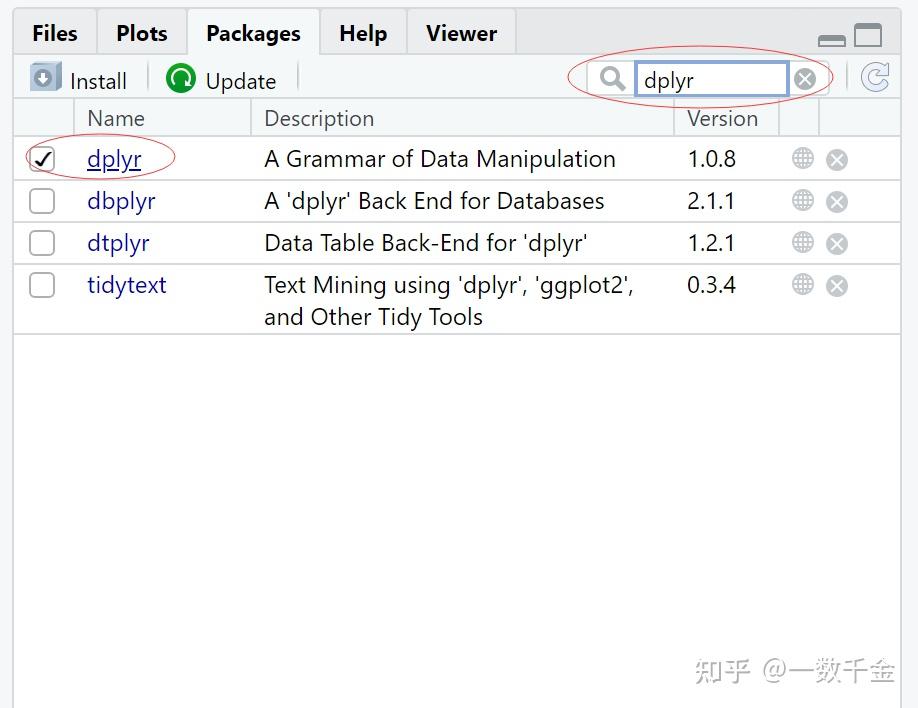Enable the dtplyr package checkbox
918x708 pixels.
click(x=42, y=243)
